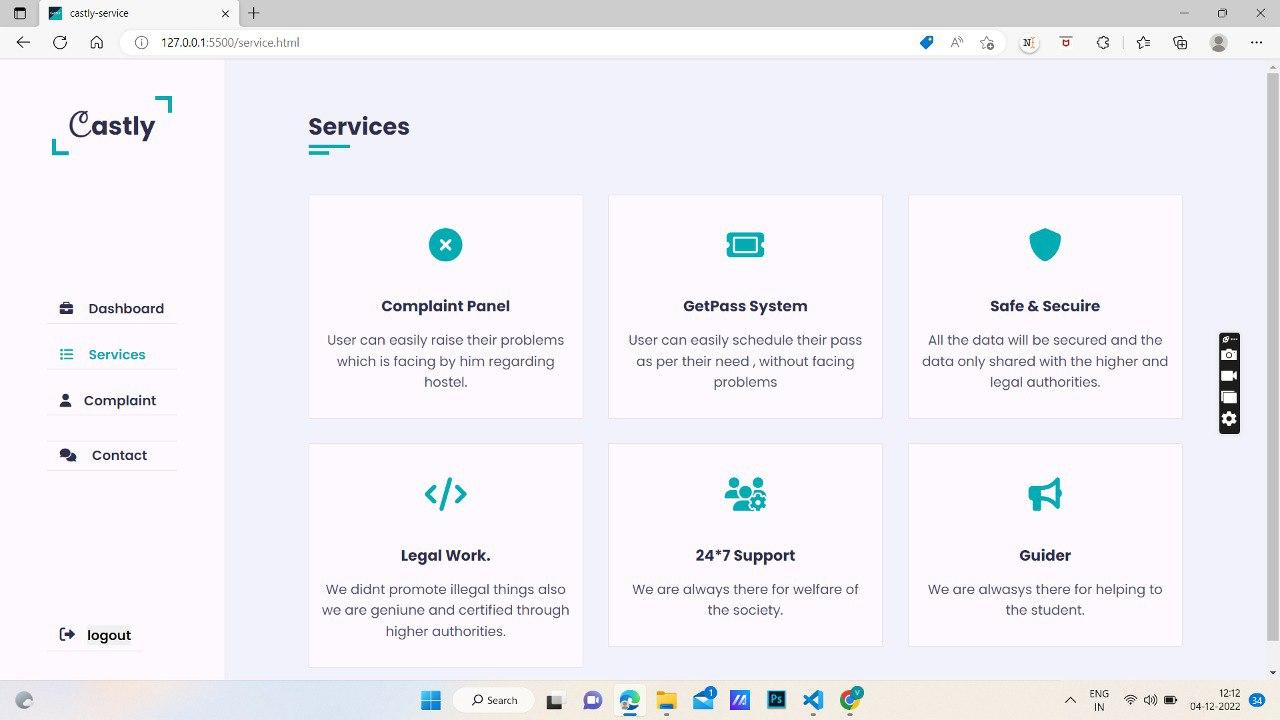This screenshot has height=720, width=1280.
Task: Open Photoshop from the taskbar
Action: 776,700
